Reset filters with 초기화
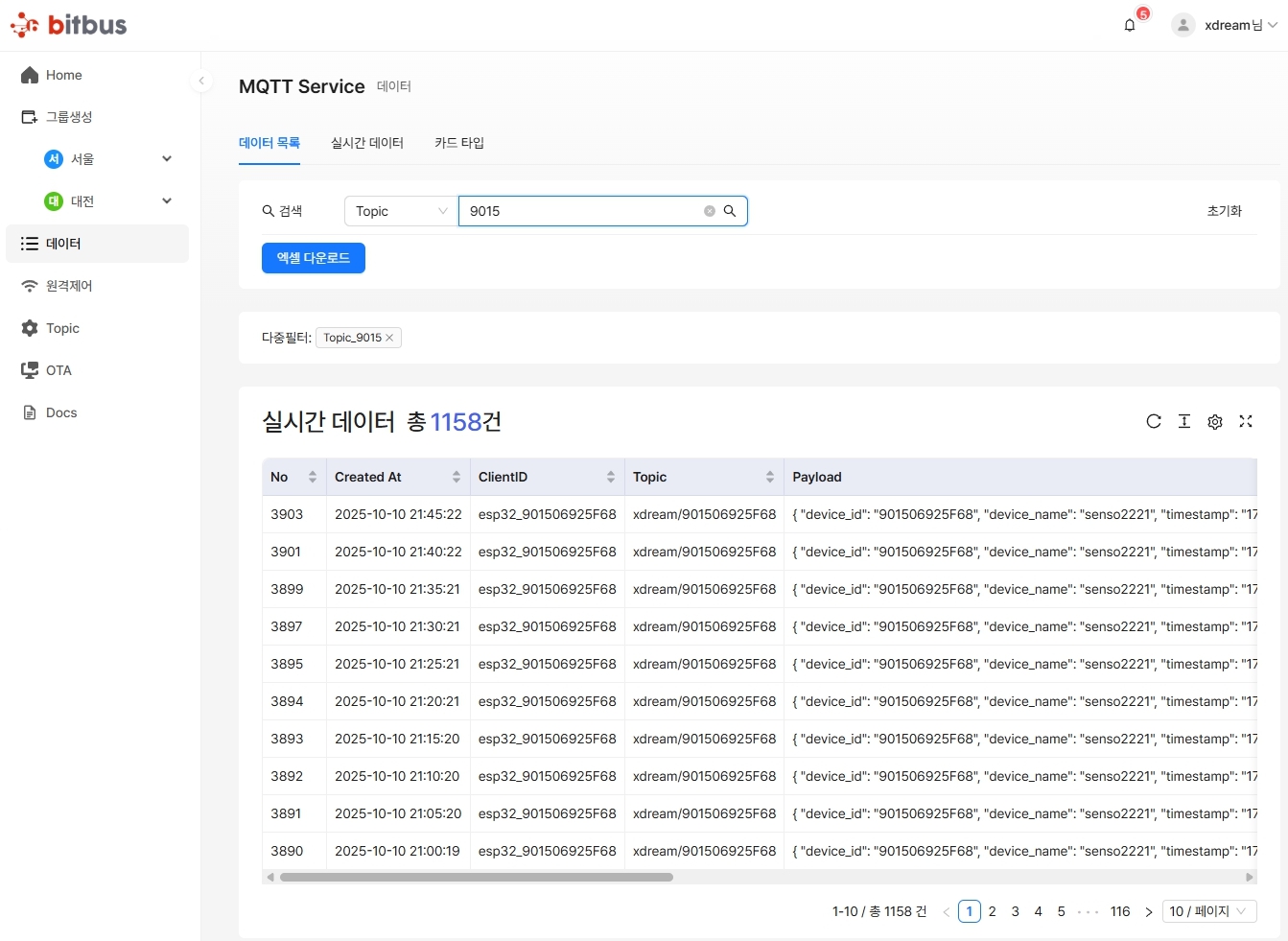 [x=1224, y=211]
